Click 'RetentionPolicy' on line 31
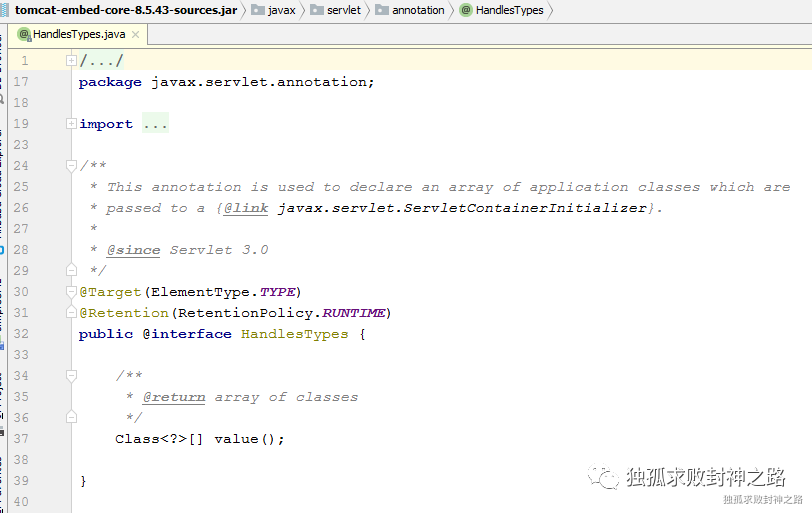 245,313
